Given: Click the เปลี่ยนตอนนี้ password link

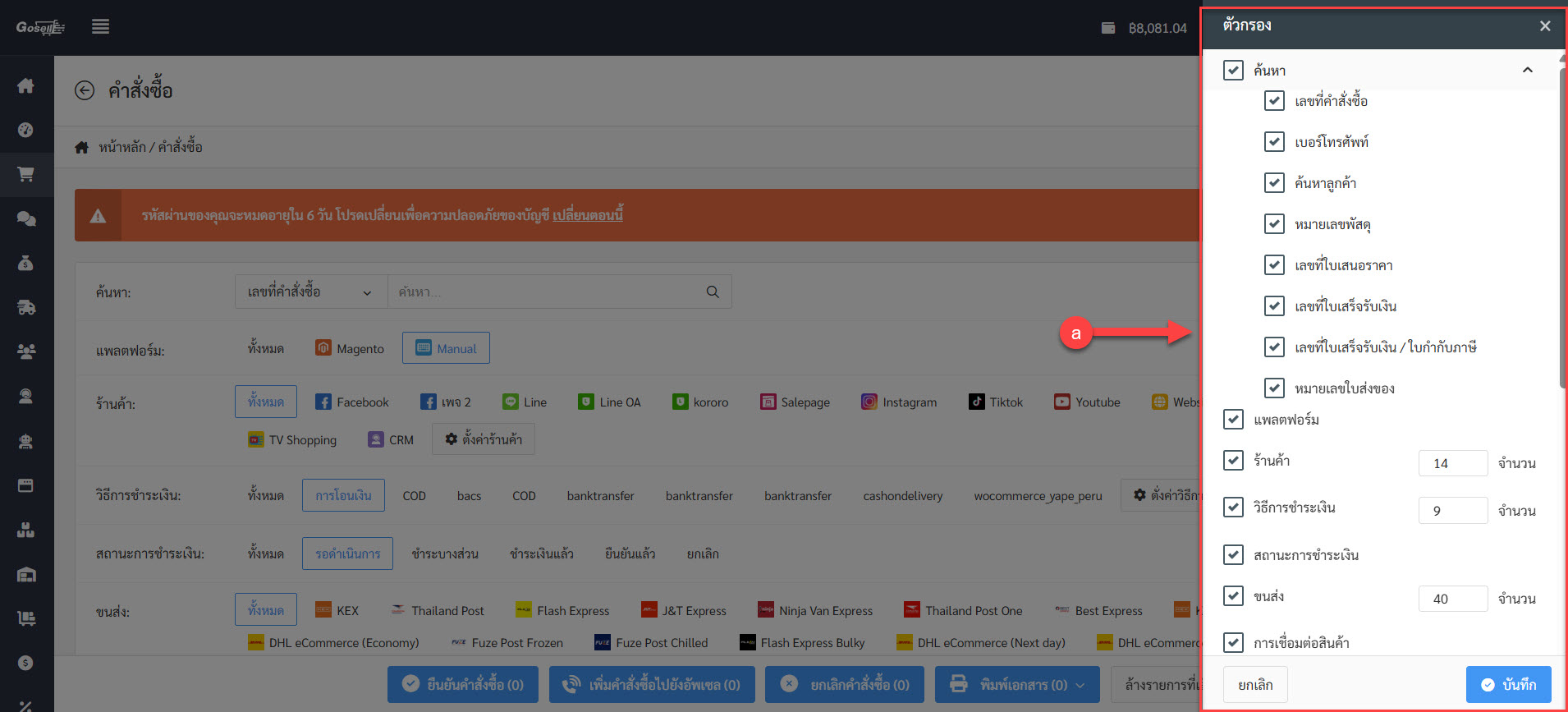Looking at the screenshot, I should 588,215.
